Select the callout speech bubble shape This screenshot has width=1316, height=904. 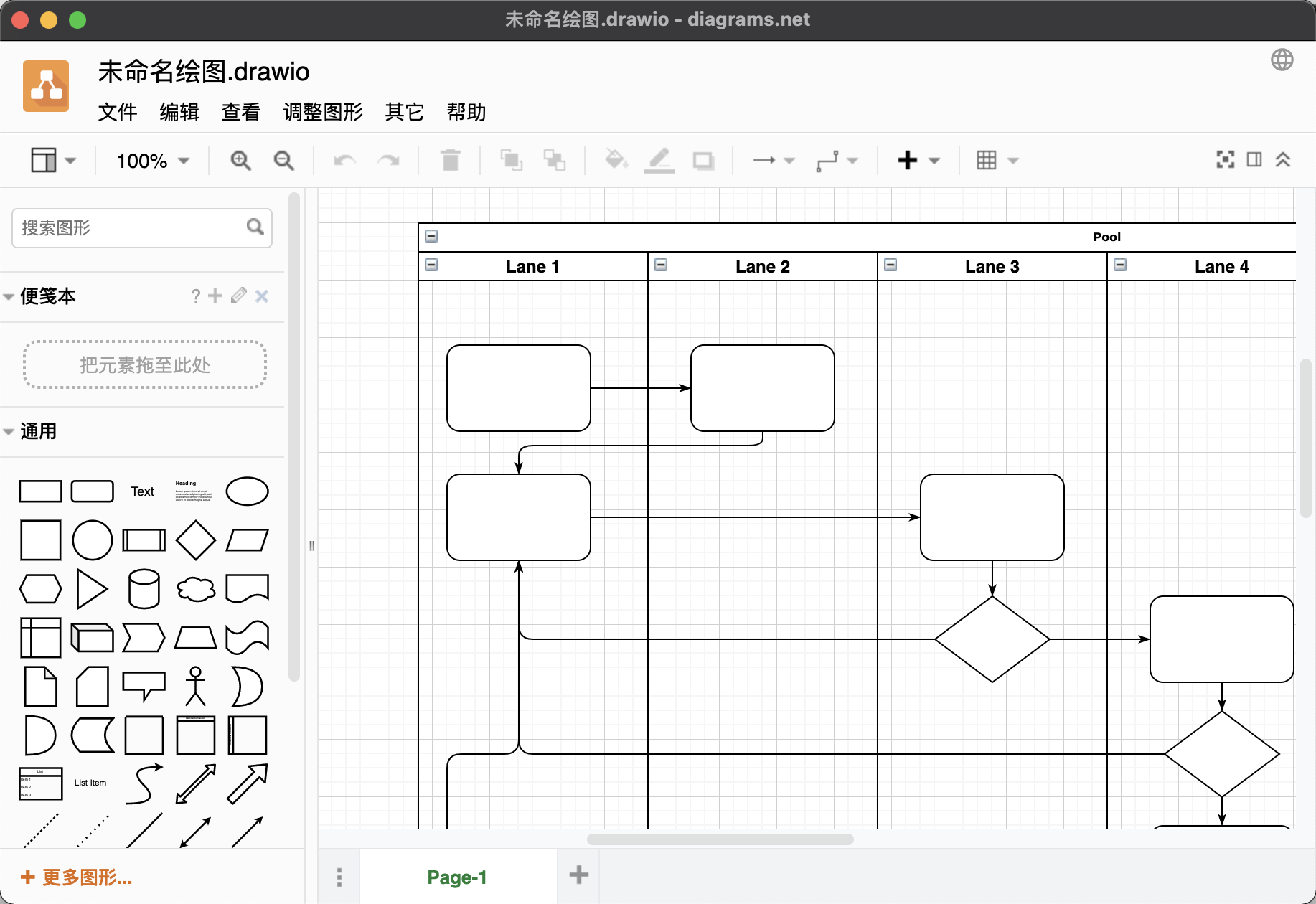[x=144, y=687]
